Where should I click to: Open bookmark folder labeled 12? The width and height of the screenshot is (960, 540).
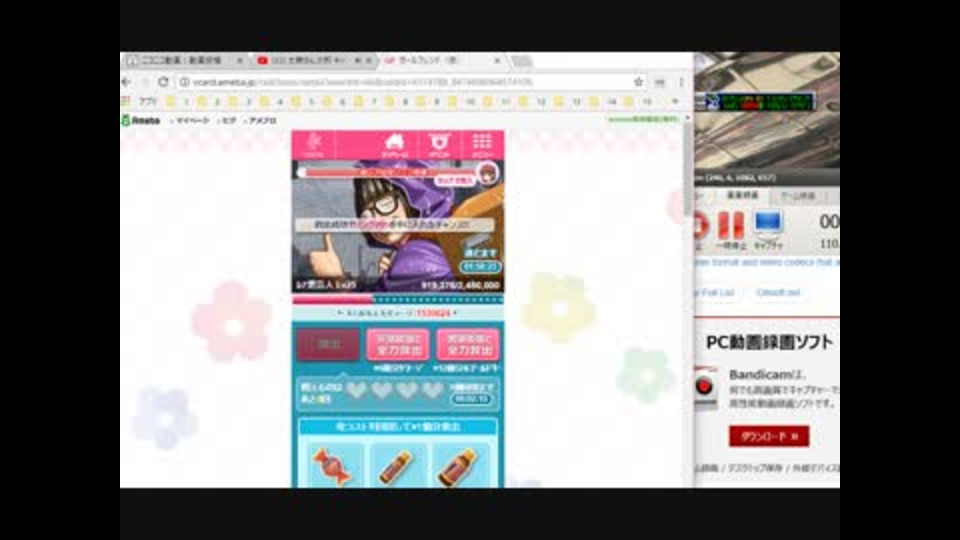(532, 102)
